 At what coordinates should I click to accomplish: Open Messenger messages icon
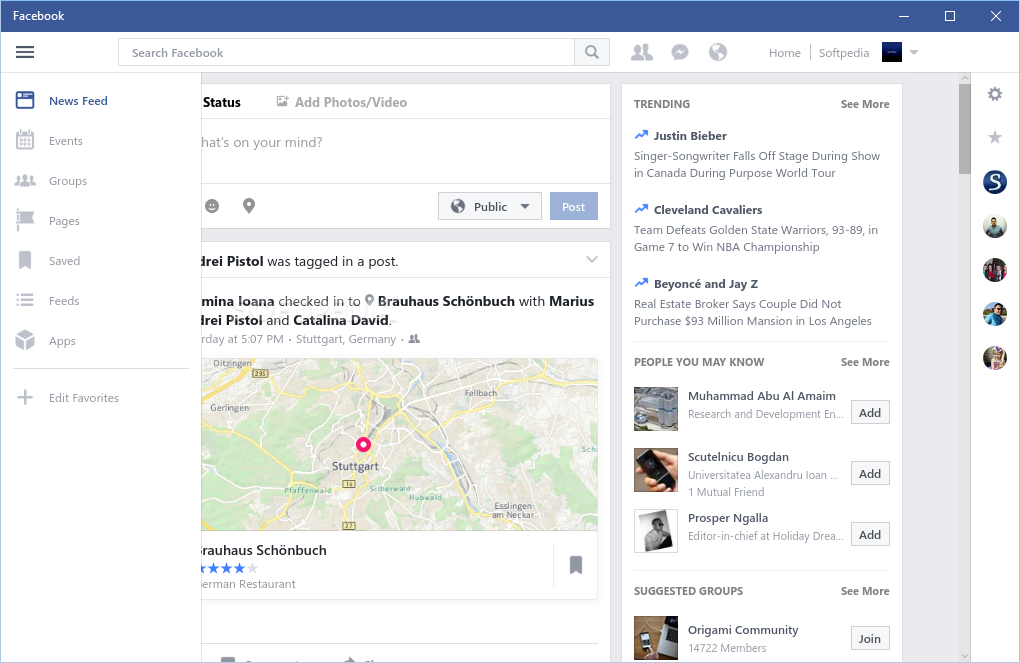pyautogui.click(x=680, y=52)
